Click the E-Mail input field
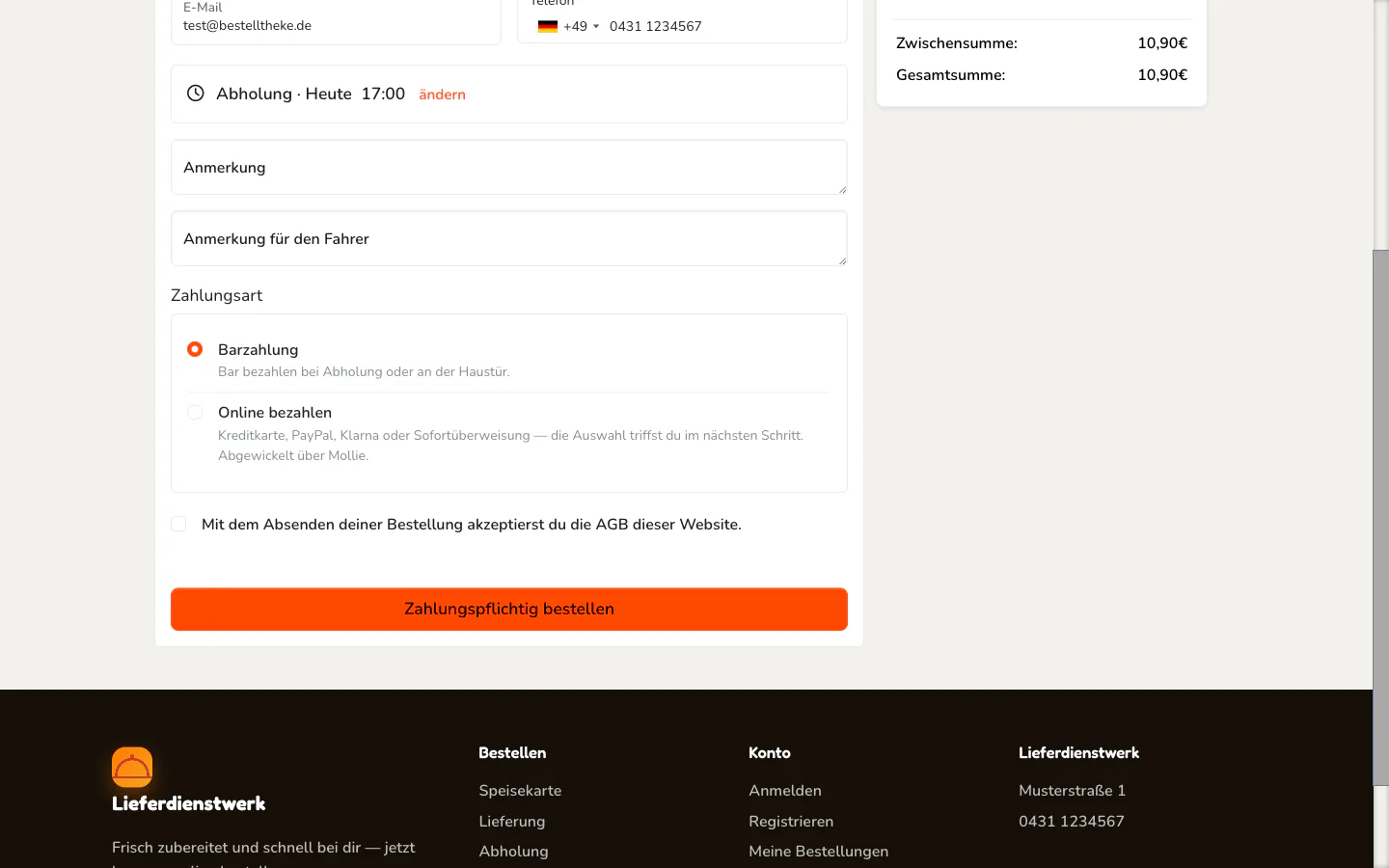 [336, 19]
